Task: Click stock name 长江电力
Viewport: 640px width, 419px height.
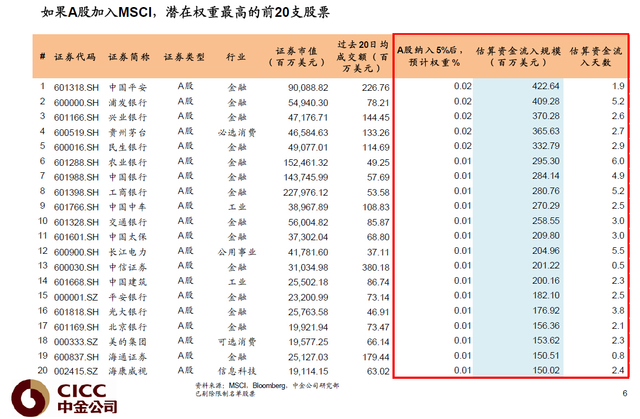Action: click(128, 252)
